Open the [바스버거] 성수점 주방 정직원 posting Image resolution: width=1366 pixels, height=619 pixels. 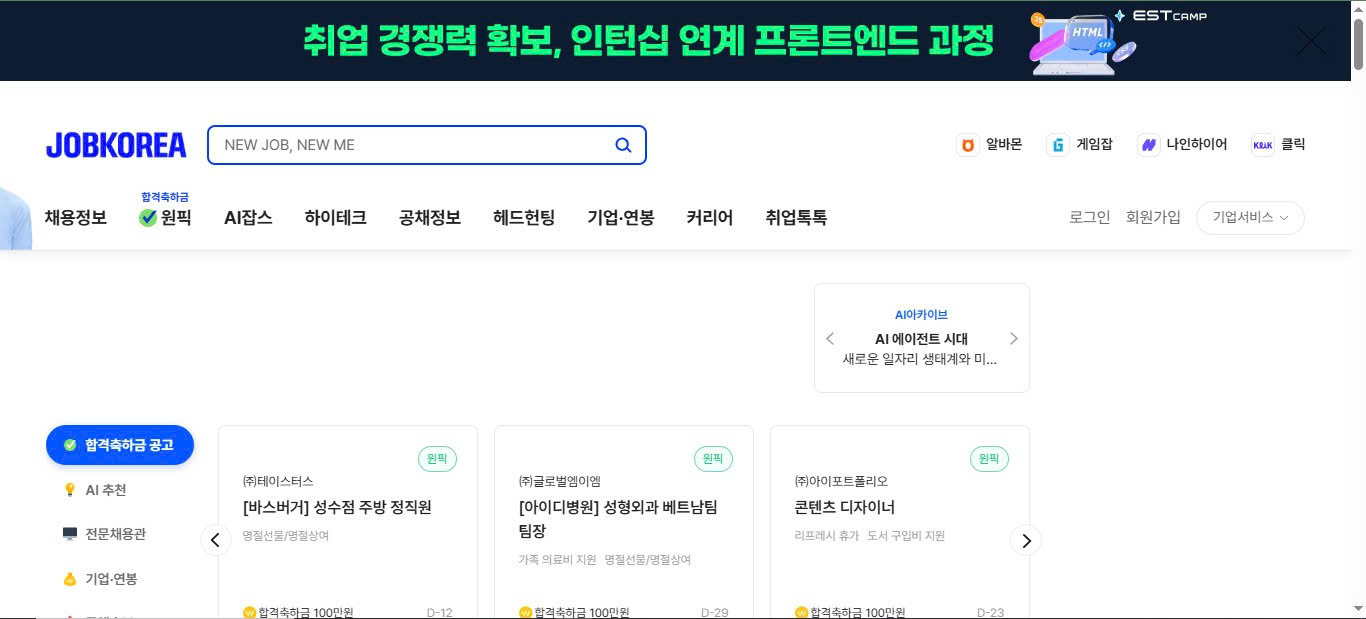click(337, 507)
